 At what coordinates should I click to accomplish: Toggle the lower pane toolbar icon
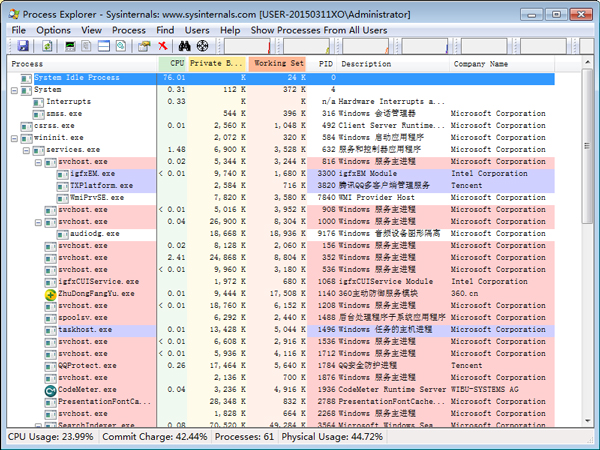pos(104,46)
